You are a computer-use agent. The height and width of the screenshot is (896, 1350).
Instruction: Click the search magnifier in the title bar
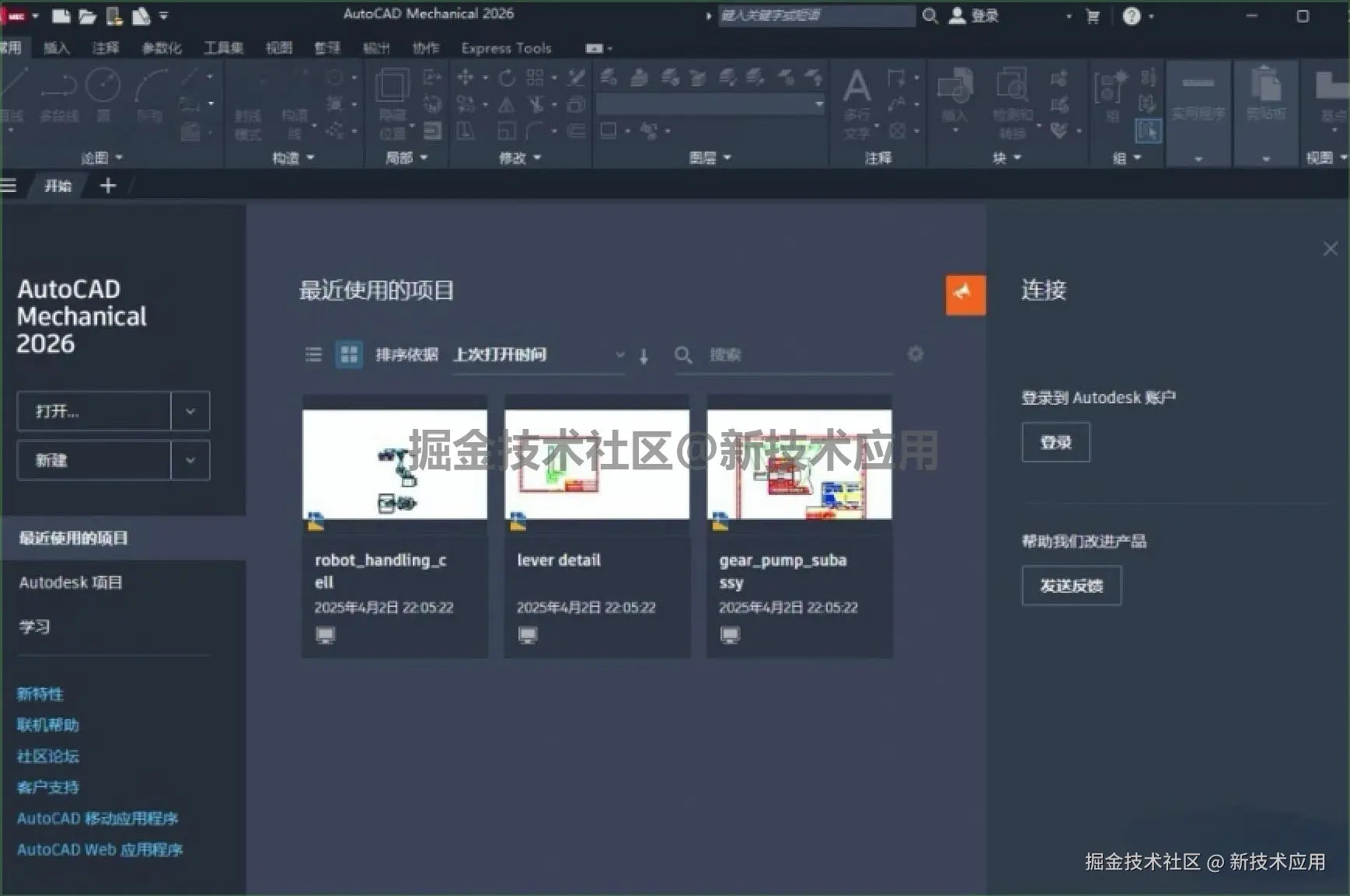(931, 16)
